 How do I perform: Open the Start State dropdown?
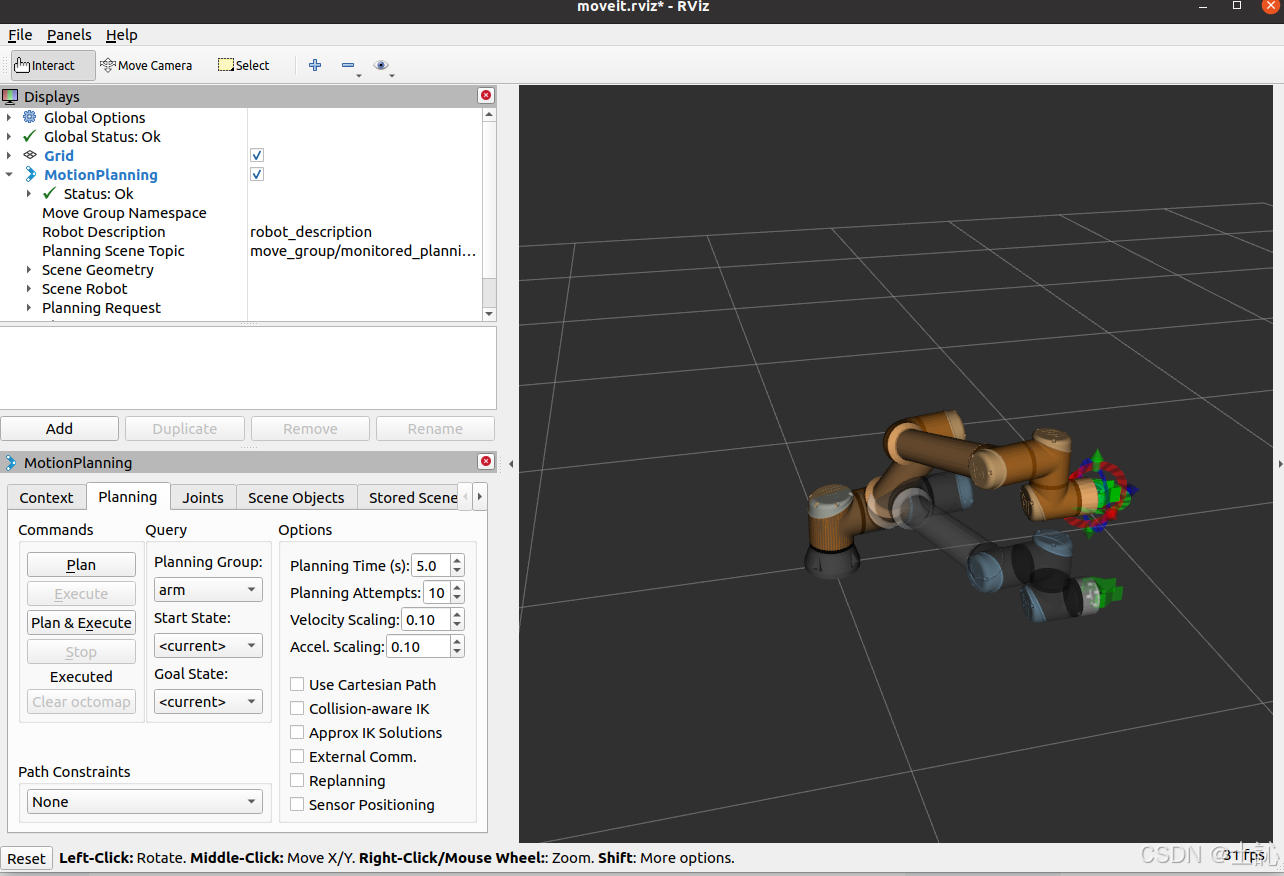tap(208, 646)
